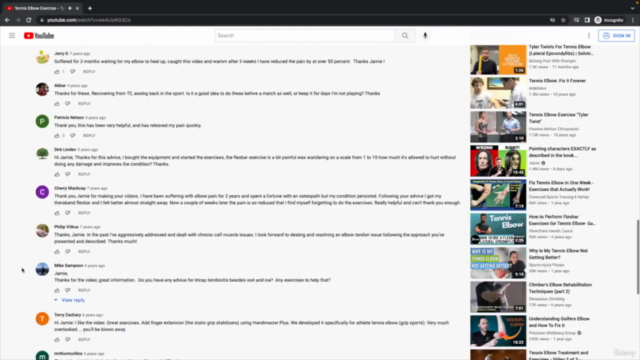Dislike Dirk Linden's comment

click(x=67, y=174)
